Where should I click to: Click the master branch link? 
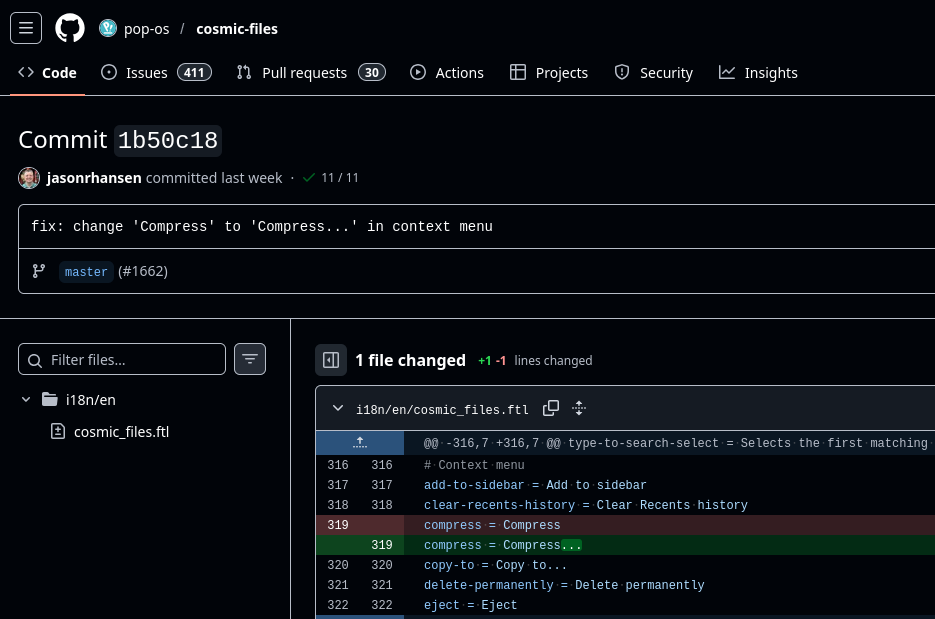86,271
